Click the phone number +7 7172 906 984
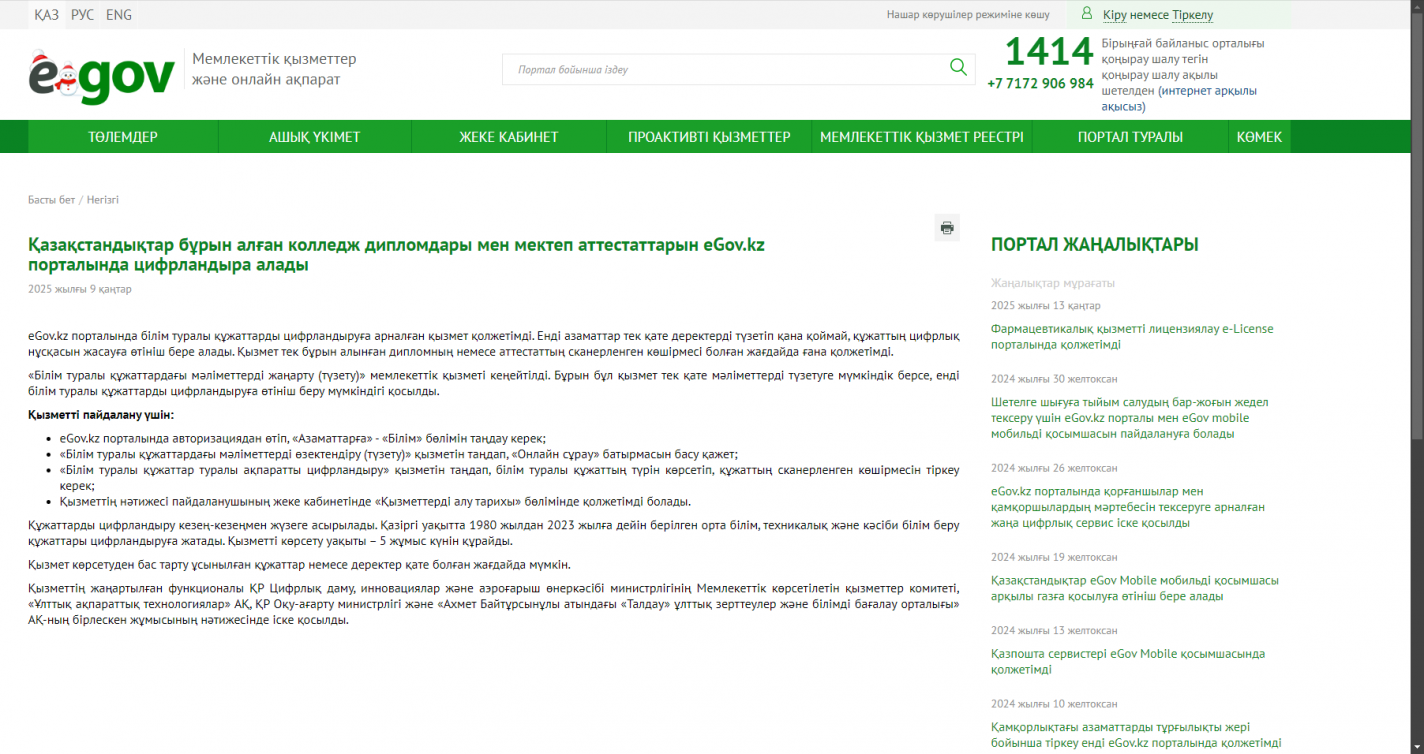The image size is (1424, 754). pyautogui.click(x=1040, y=84)
